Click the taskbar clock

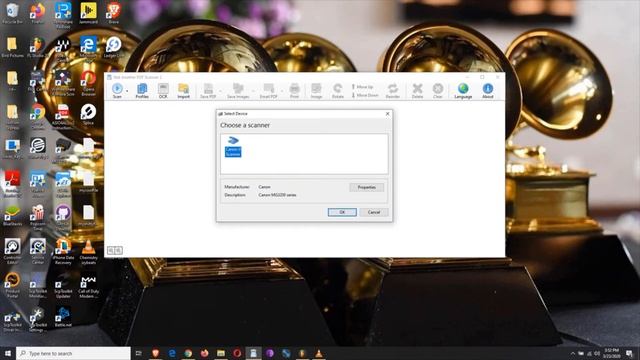tap(612, 353)
